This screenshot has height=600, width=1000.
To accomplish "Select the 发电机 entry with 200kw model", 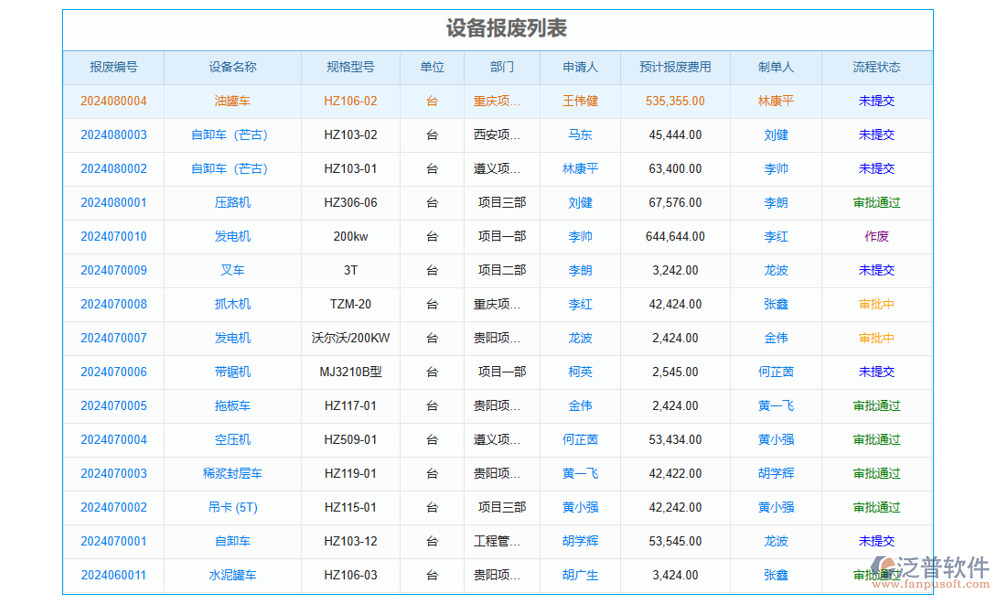I will click(x=233, y=236).
